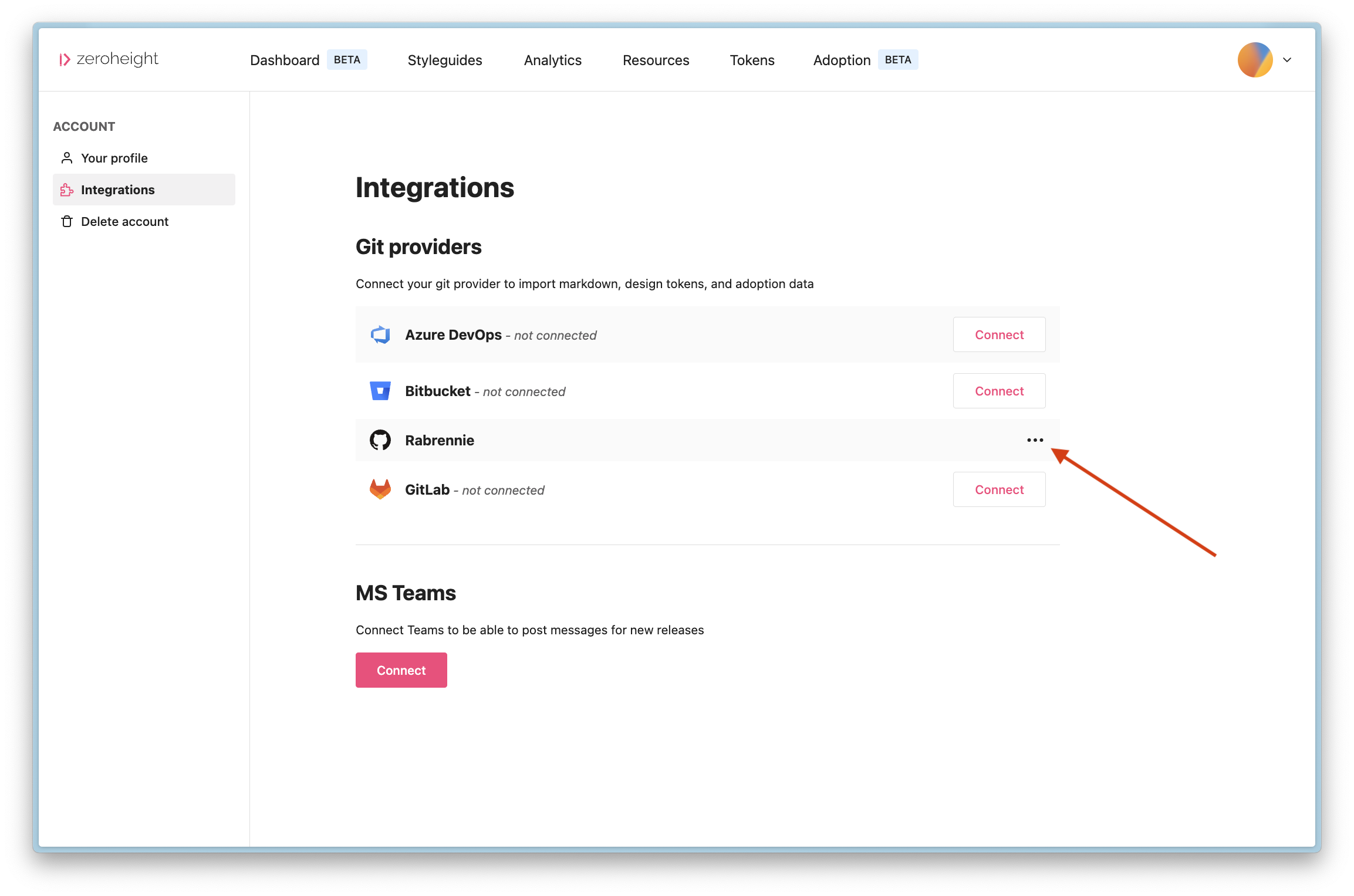1354x896 pixels.
Task: Expand the account dropdown chevron
Action: click(1287, 60)
